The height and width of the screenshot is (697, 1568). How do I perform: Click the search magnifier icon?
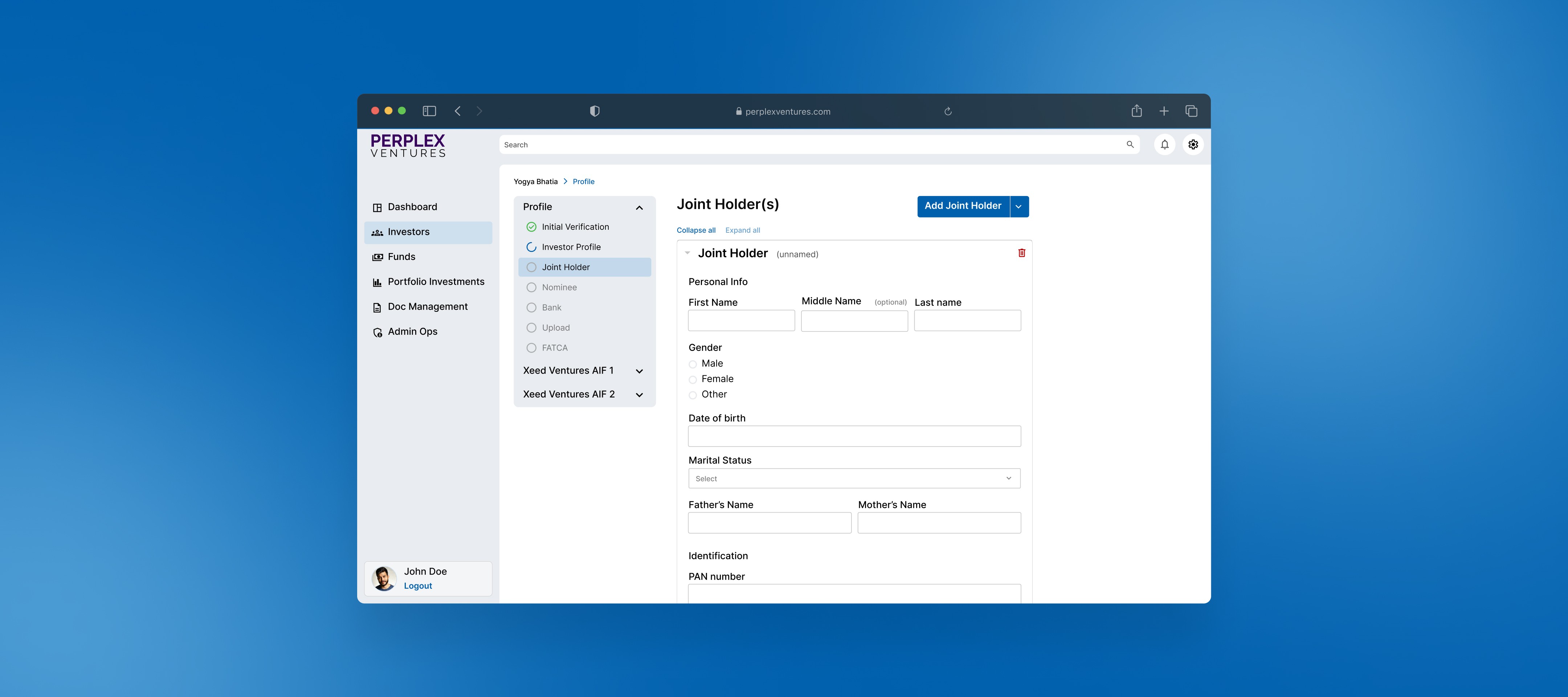[1130, 144]
